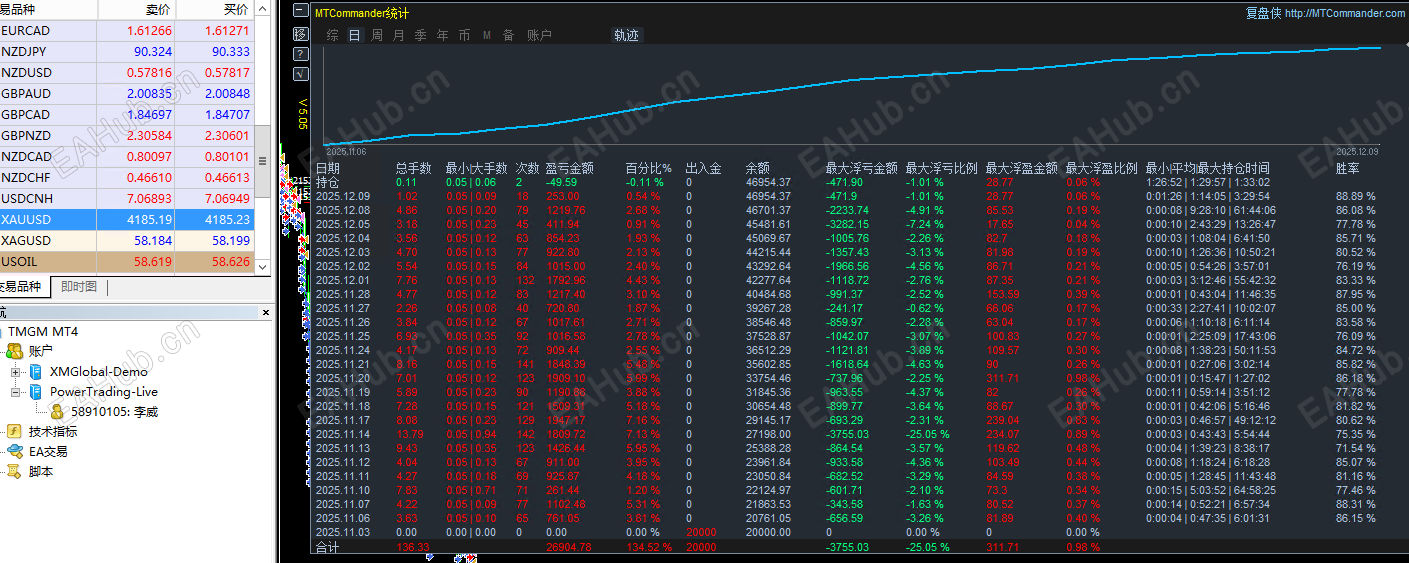Open help via the question mark icon
Screen dimensions: 1409x563
click(x=301, y=54)
